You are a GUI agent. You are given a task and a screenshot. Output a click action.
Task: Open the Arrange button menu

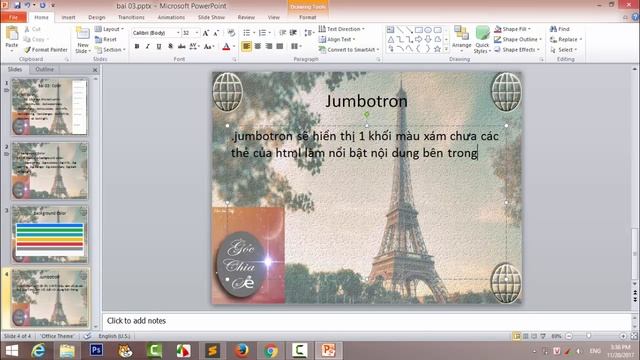pos(462,40)
